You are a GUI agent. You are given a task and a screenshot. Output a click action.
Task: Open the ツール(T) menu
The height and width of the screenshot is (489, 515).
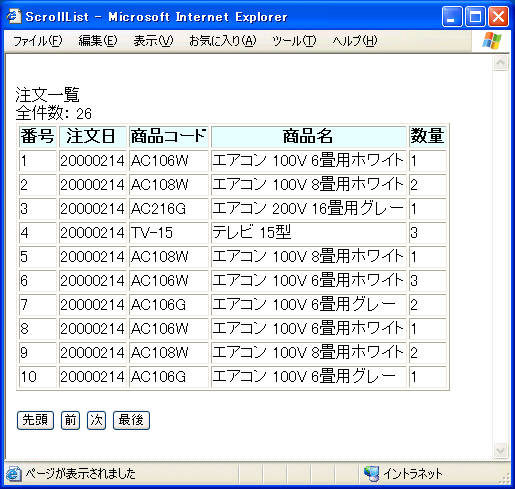tap(294, 41)
